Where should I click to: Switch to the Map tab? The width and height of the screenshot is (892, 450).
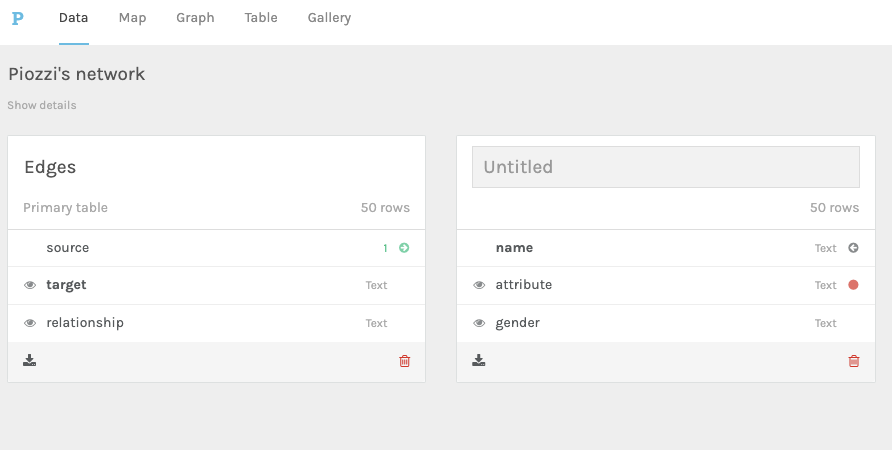click(133, 18)
